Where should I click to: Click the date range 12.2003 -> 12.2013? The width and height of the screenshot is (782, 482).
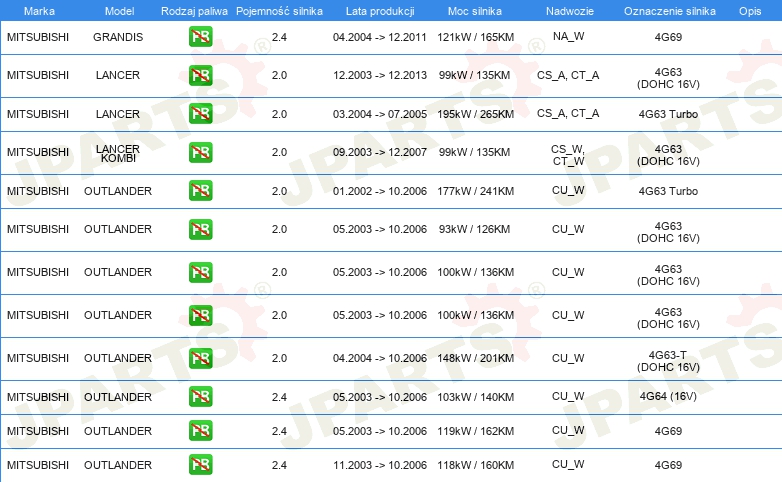tap(380, 75)
